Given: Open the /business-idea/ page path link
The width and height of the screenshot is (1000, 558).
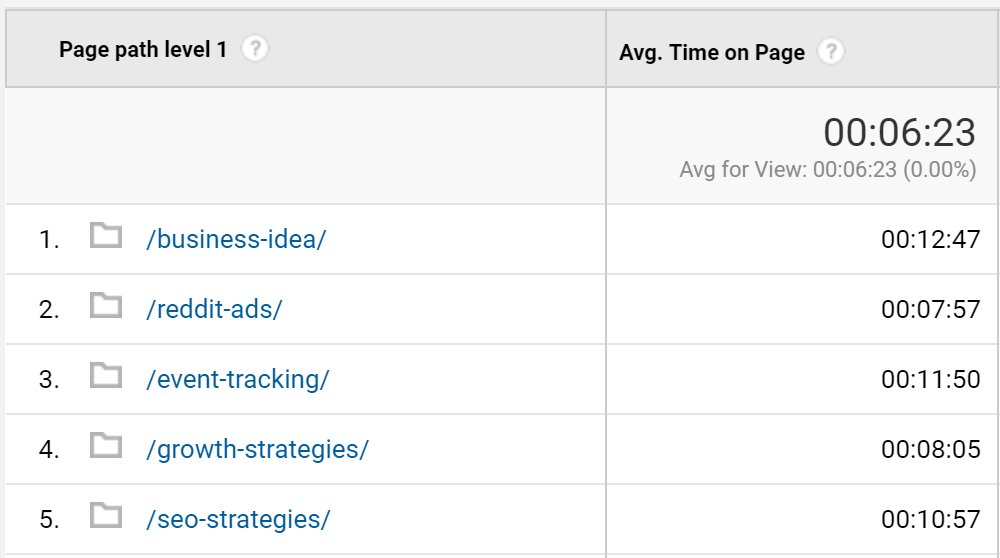Looking at the screenshot, I should point(236,240).
